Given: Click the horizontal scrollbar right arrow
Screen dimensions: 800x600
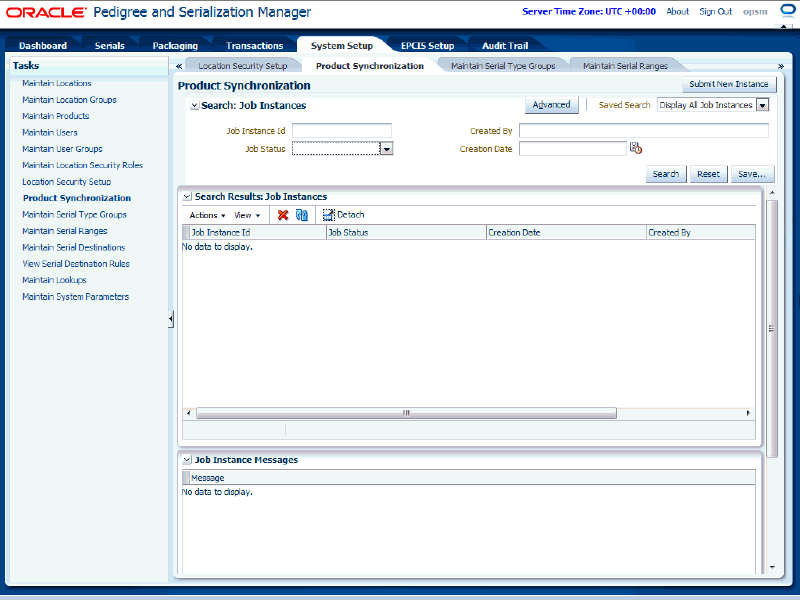Looking at the screenshot, I should coord(748,413).
